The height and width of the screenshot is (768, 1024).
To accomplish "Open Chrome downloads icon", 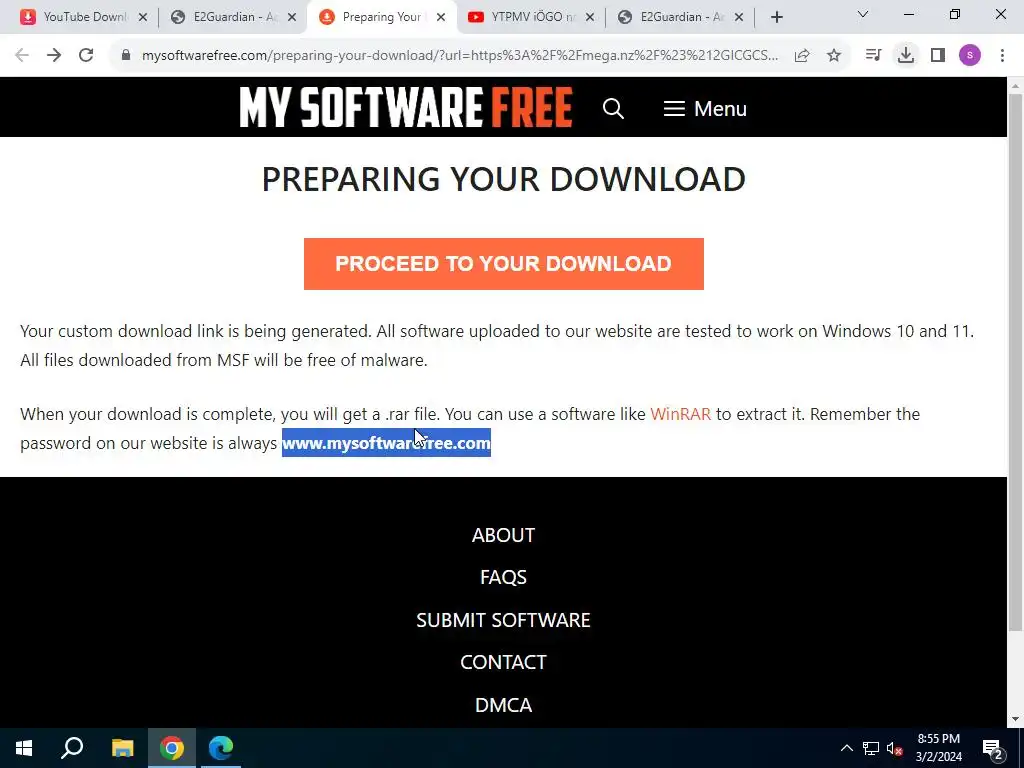I will (906, 56).
